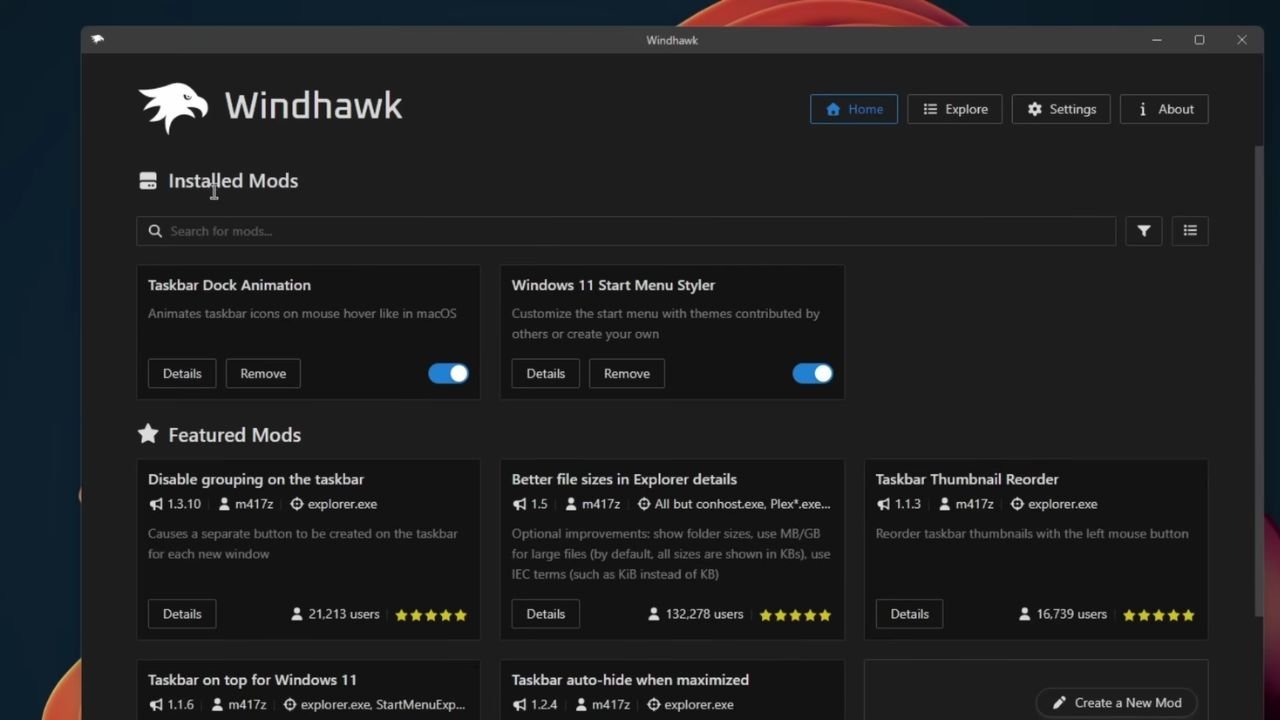Remove the Windows 11 Start Menu Styler mod
The height and width of the screenshot is (720, 1280).
click(x=626, y=373)
